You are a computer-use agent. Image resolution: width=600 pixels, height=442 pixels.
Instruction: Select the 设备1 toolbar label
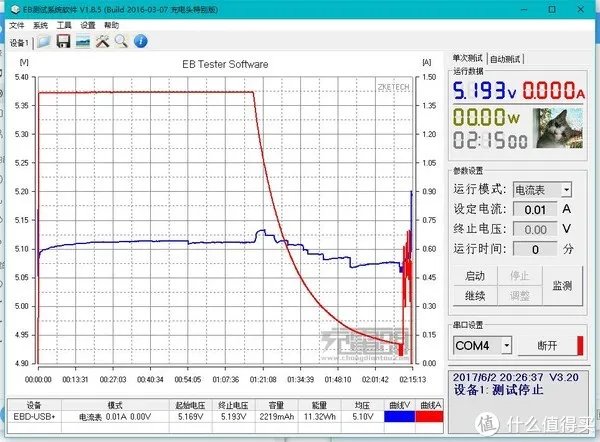[x=19, y=43]
